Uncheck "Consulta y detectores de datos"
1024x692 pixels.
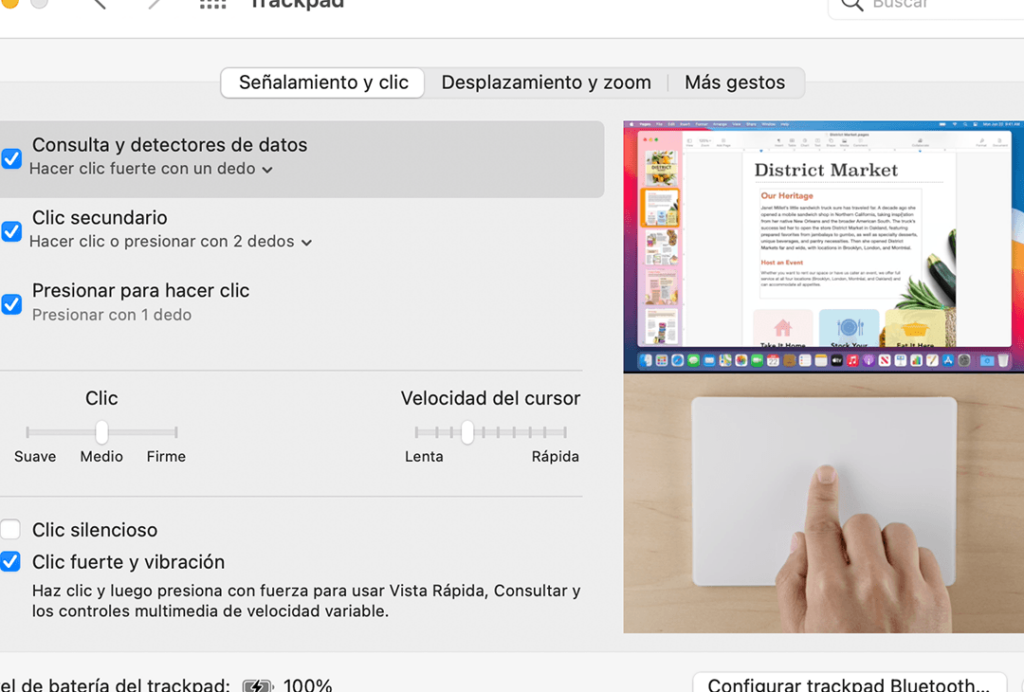(x=13, y=158)
